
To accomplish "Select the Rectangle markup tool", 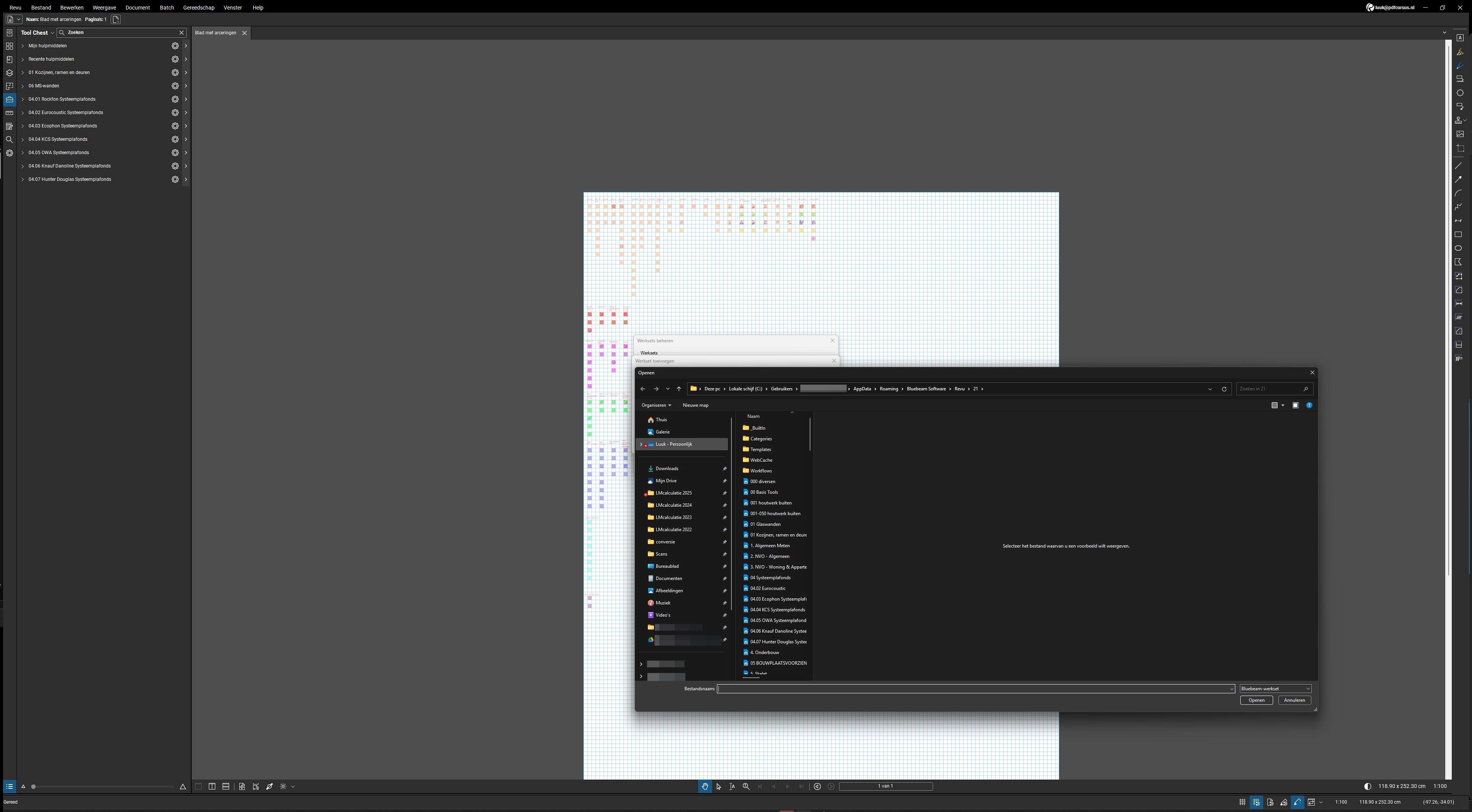I will [x=1458, y=235].
